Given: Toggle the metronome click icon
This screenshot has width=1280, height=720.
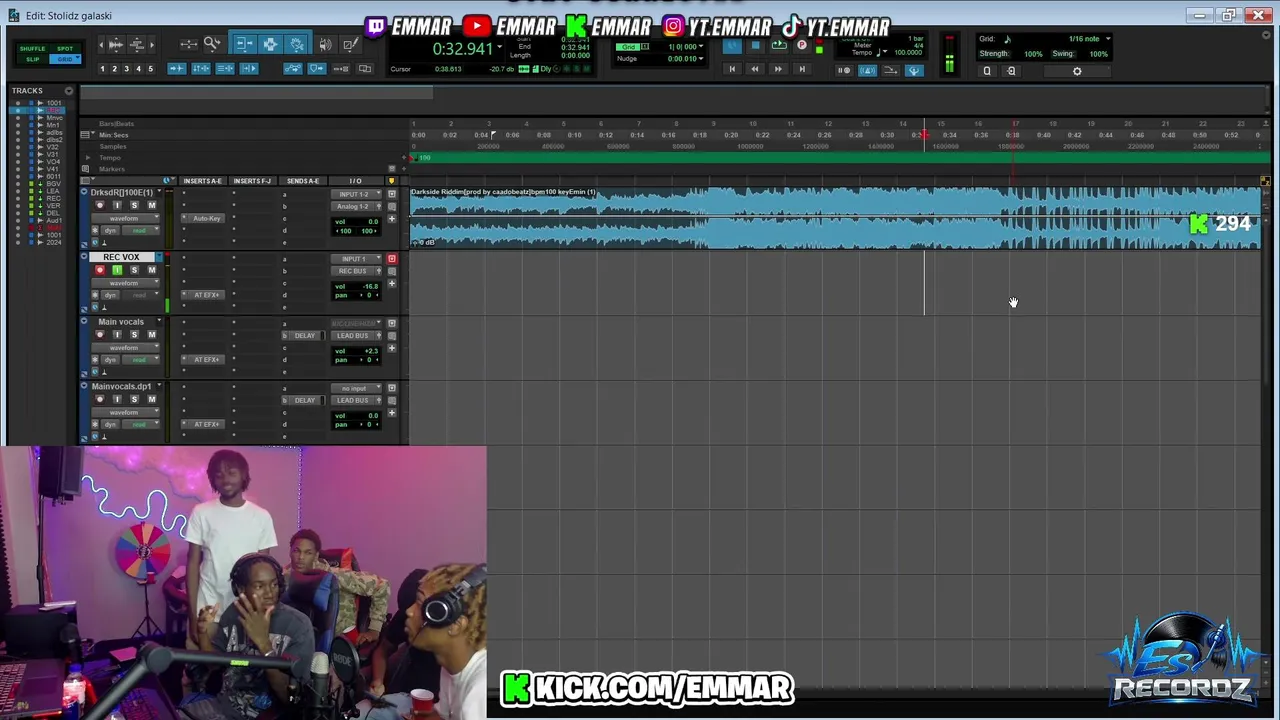Looking at the screenshot, I should (868, 70).
